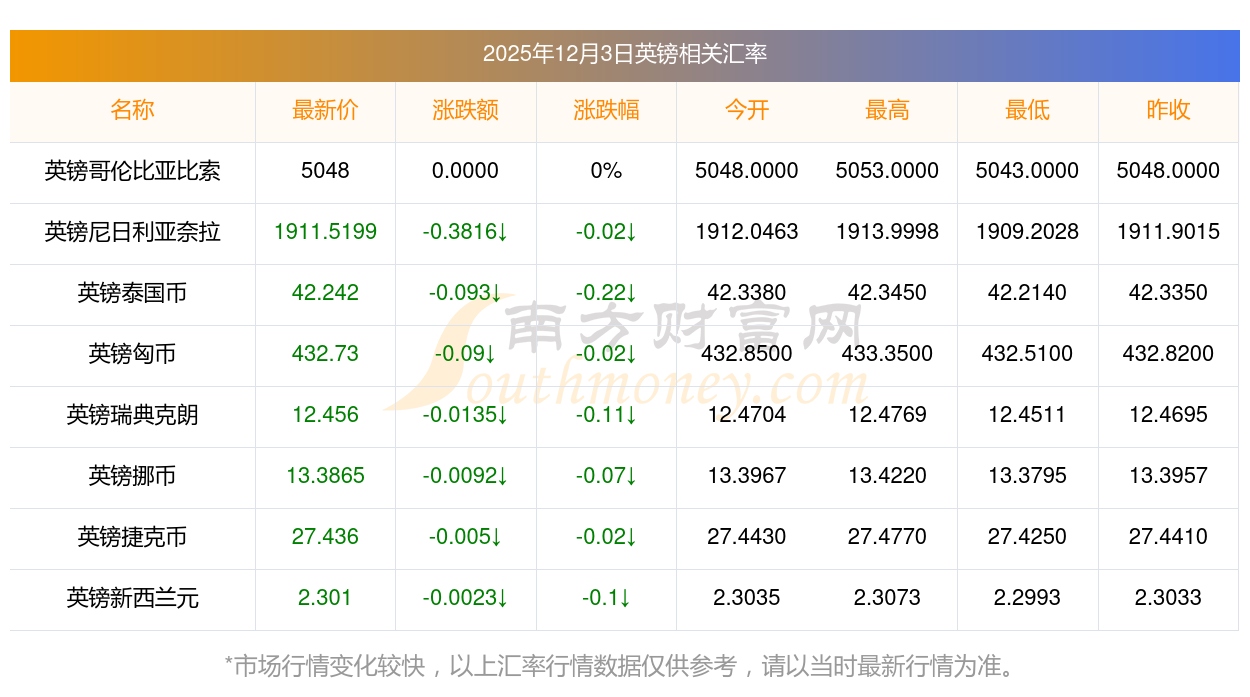
Task: Click the 涨跌幅 column header
Action: [x=606, y=110]
